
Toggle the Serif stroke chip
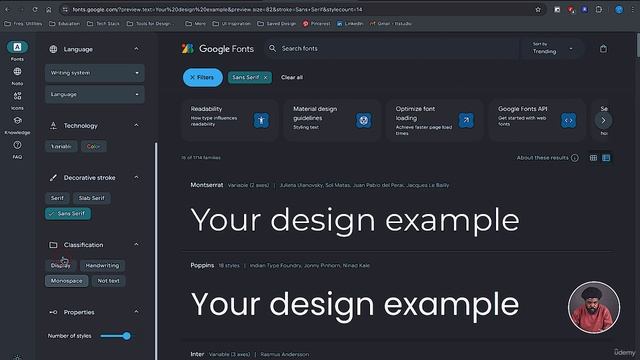coord(57,198)
